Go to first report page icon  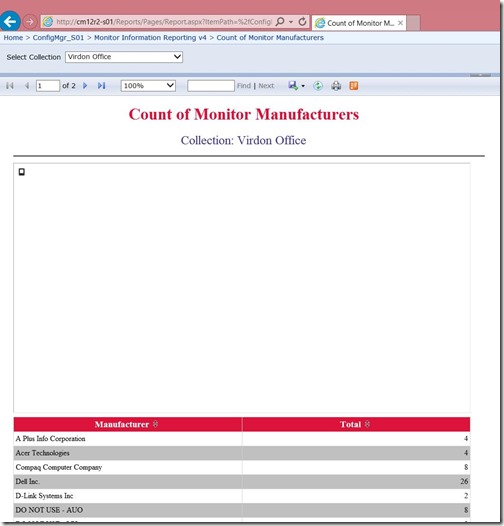(x=10, y=86)
